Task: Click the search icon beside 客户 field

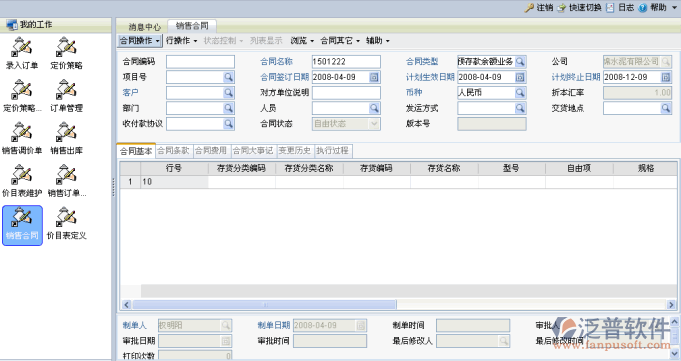Action: (x=228, y=93)
